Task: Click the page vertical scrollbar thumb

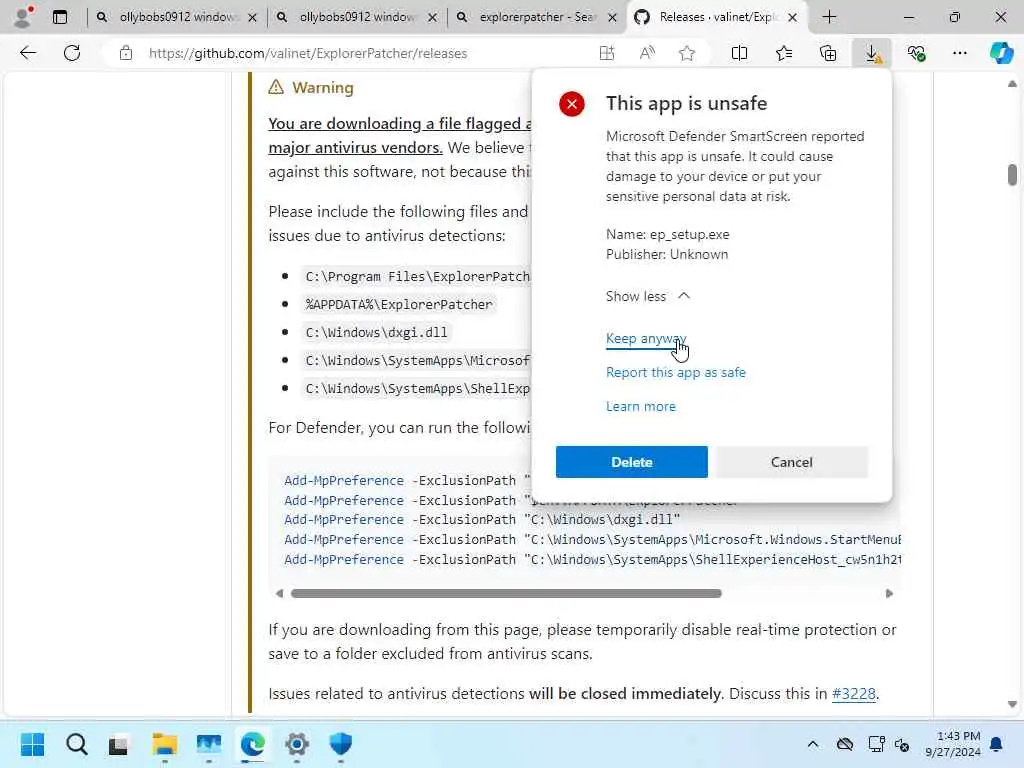Action: (1012, 175)
